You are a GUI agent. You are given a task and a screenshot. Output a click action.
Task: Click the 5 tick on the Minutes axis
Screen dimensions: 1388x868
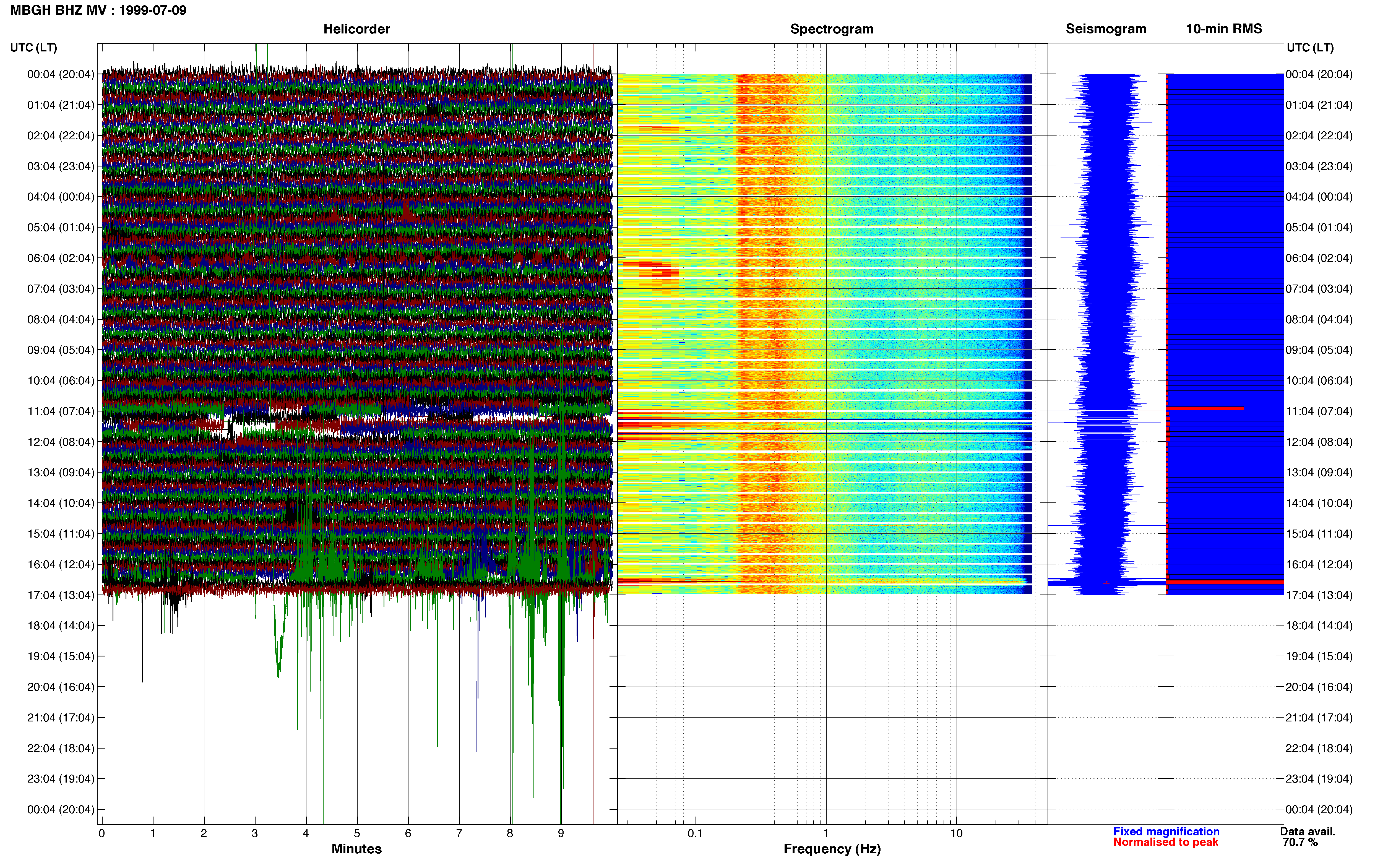[x=357, y=833]
